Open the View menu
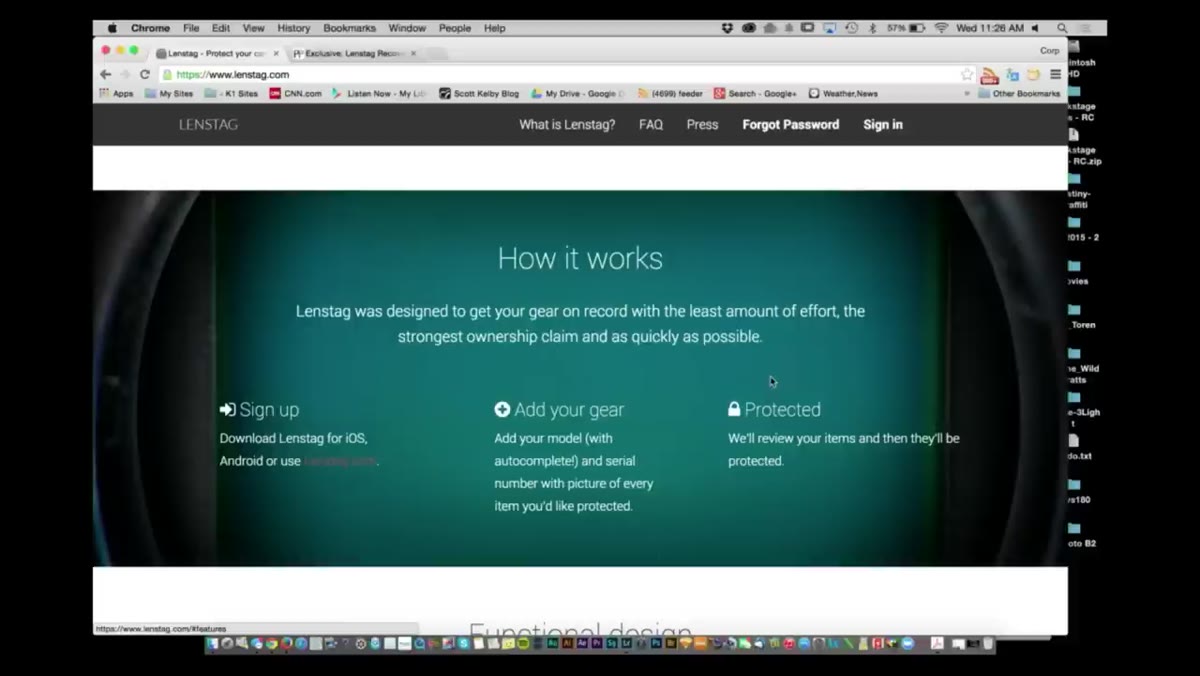The height and width of the screenshot is (676, 1200). 254,28
